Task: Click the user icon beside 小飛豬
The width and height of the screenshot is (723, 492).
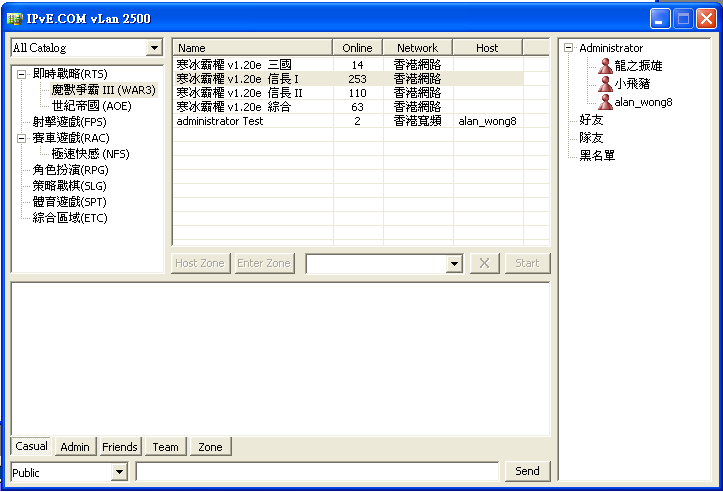Action: coord(605,84)
